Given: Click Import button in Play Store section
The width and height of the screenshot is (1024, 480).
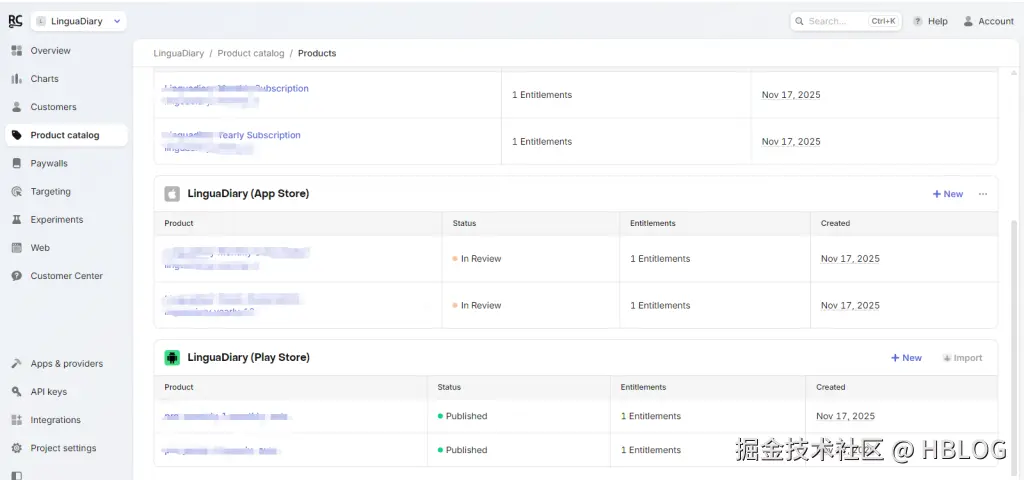Looking at the screenshot, I should click(x=962, y=358).
